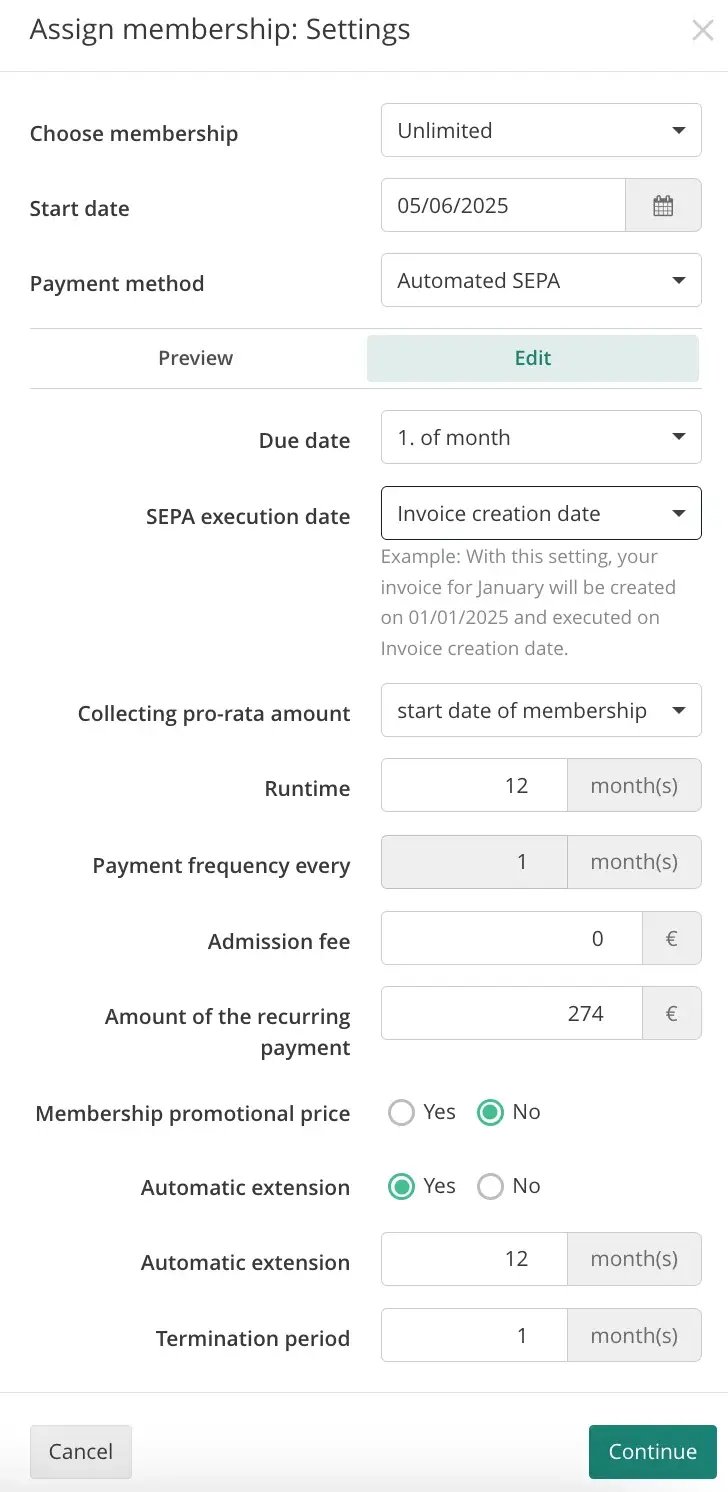This screenshot has width=728, height=1492.
Task: Click the Continue button
Action: click(653, 1452)
